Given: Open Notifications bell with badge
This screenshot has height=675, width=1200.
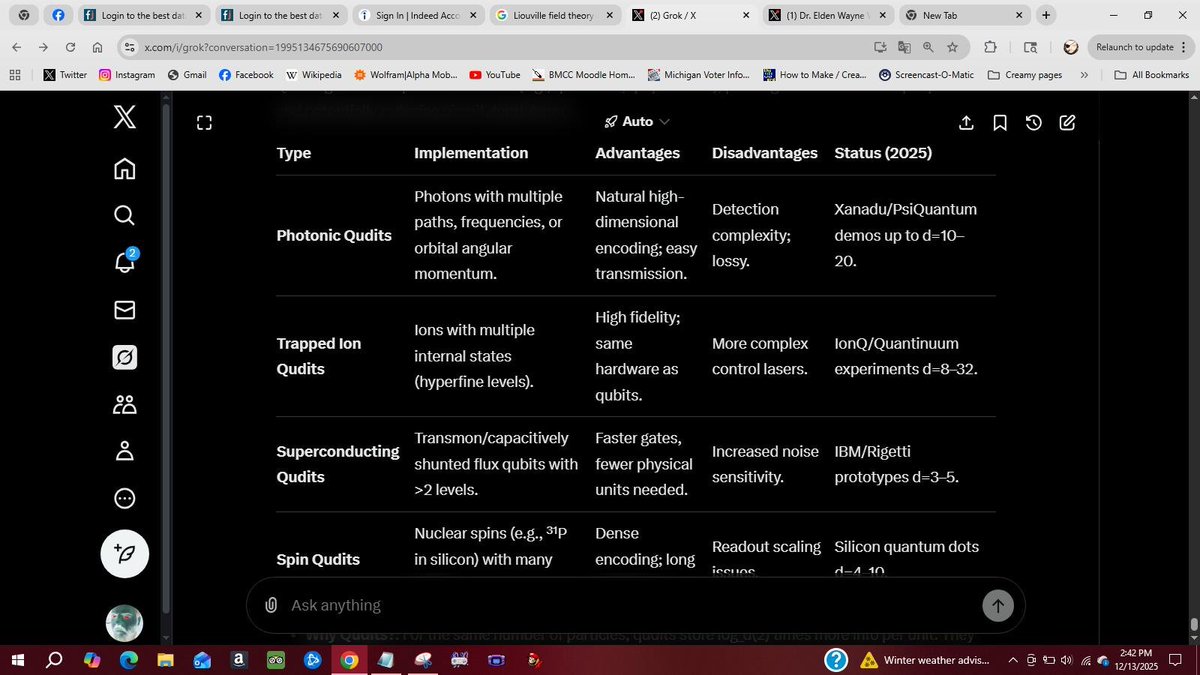Looking at the screenshot, I should pos(124,262).
